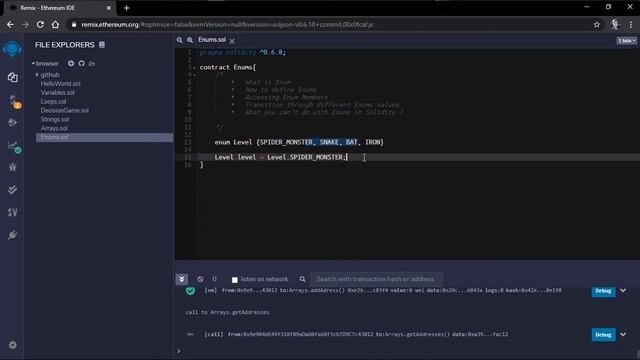Screen dimensions: 640x360
Task: Click the pragma solidity line
Action: (x=243, y=52)
